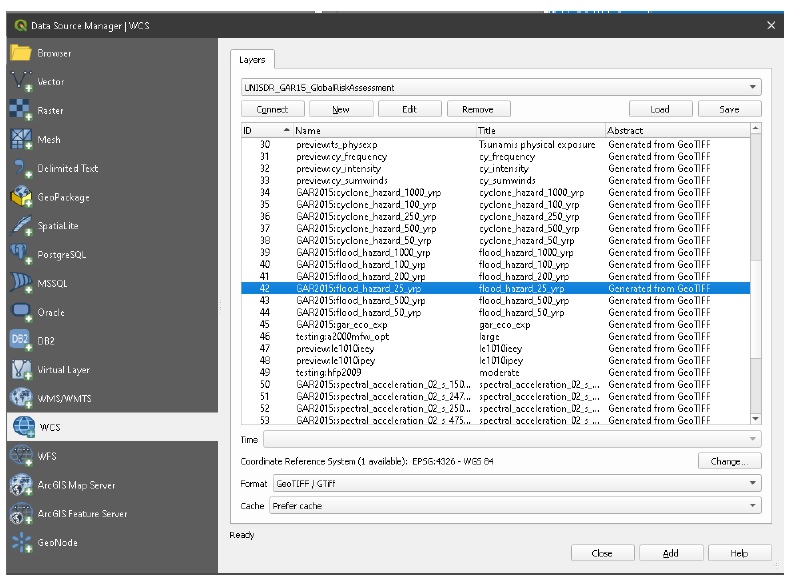Sort layers by the ID column header
The height and width of the screenshot is (587, 790).
coord(267,131)
